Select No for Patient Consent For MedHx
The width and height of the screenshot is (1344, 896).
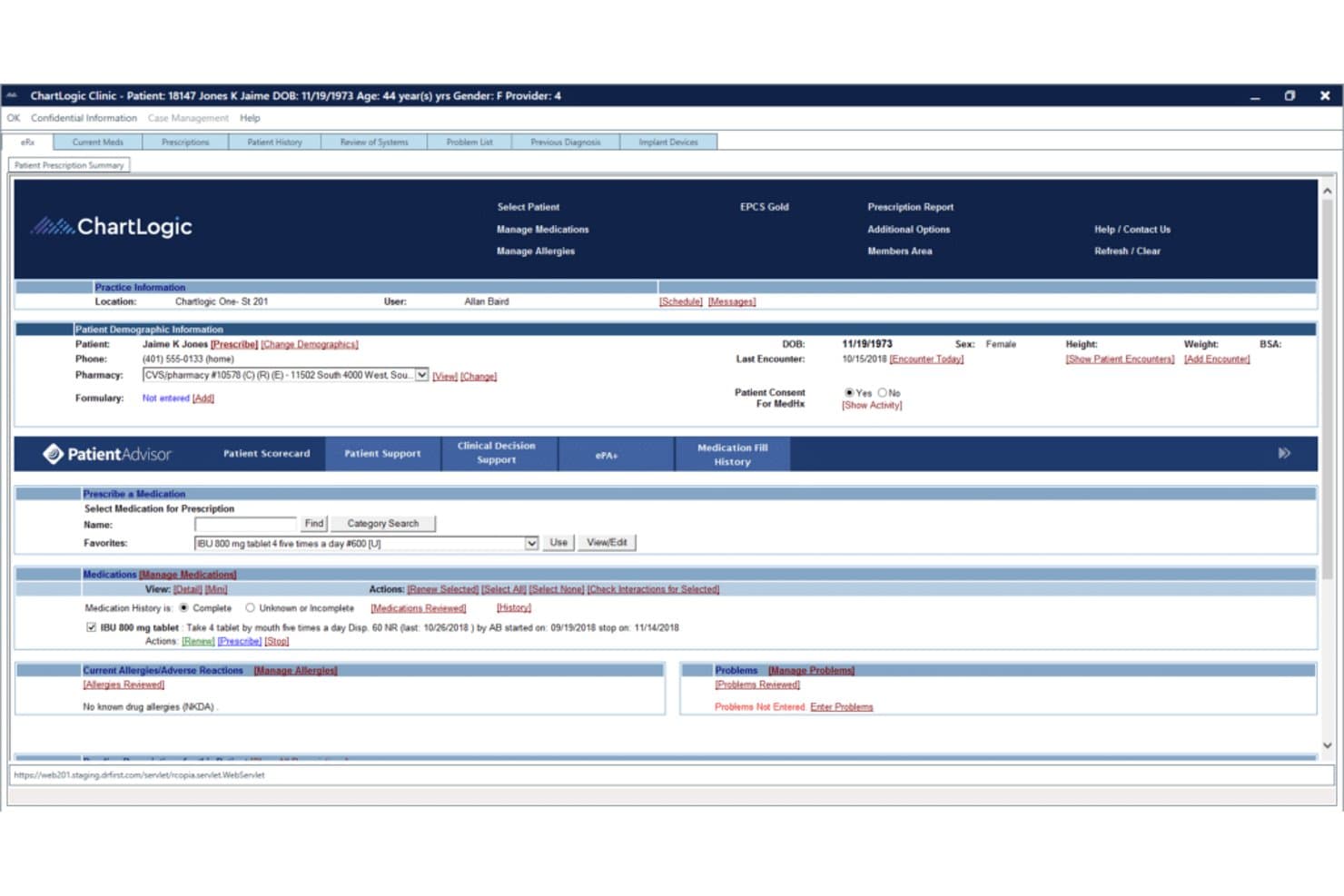pos(882,393)
